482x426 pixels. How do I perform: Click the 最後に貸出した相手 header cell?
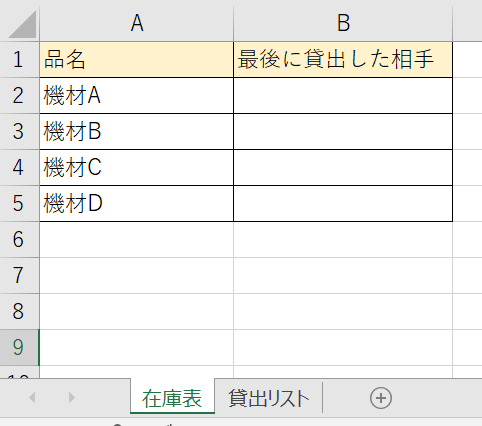(343, 60)
